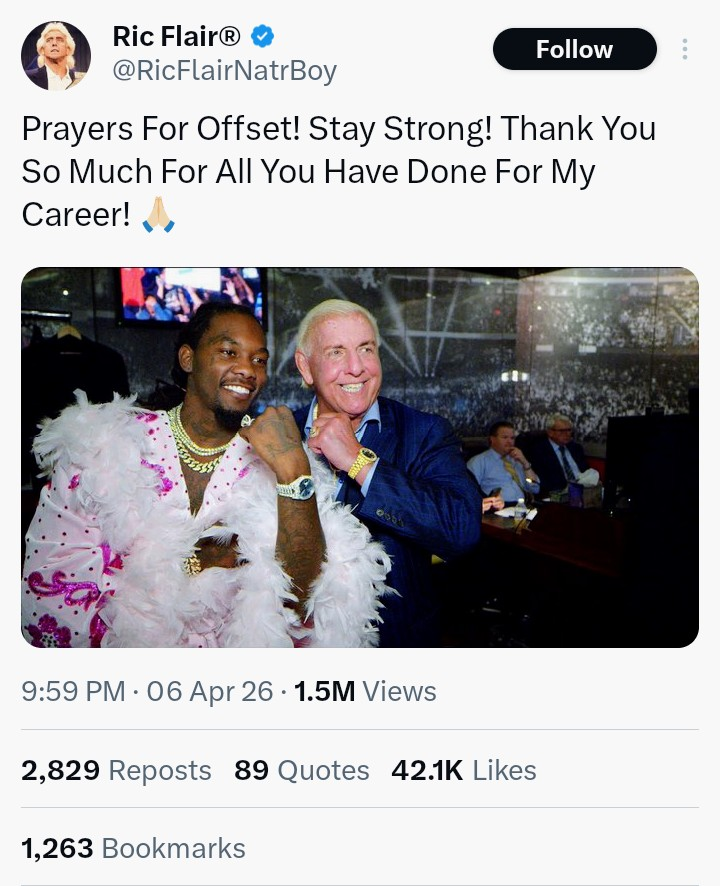Open Ric Flair's profile avatar
The width and height of the screenshot is (720, 886).
(x=56, y=55)
